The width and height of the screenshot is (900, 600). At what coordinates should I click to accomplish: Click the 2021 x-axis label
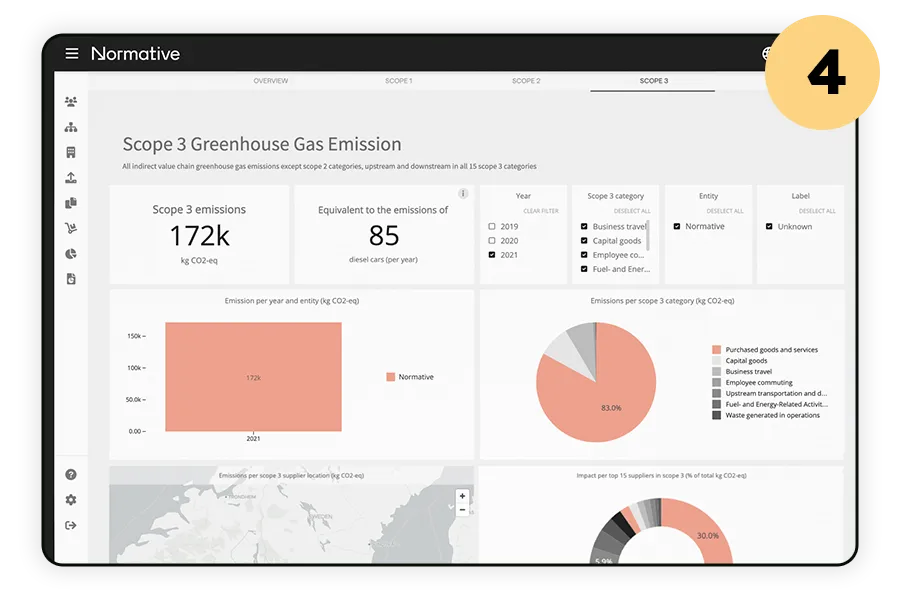pos(253,439)
